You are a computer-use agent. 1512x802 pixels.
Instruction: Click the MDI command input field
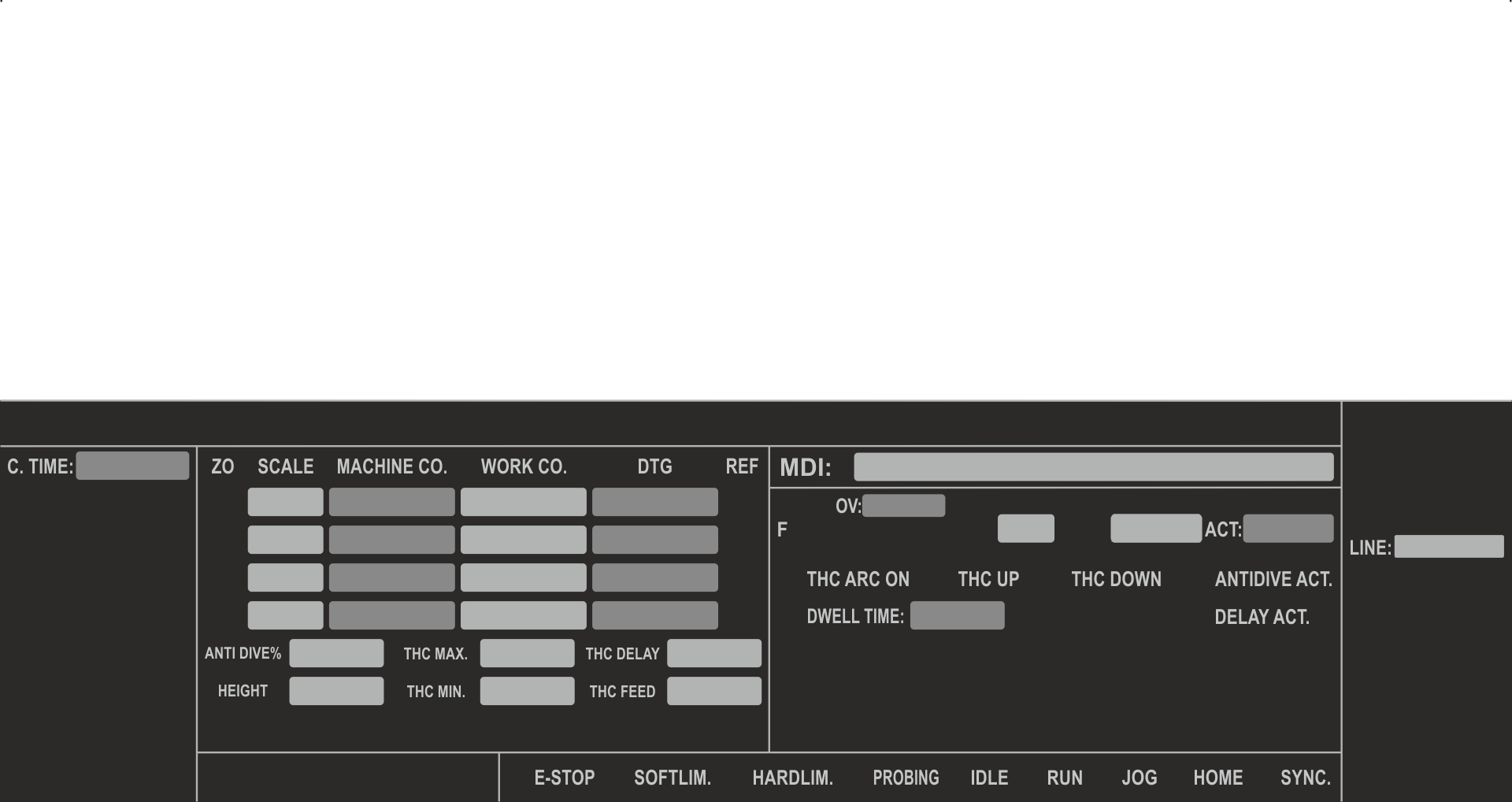[1093, 467]
